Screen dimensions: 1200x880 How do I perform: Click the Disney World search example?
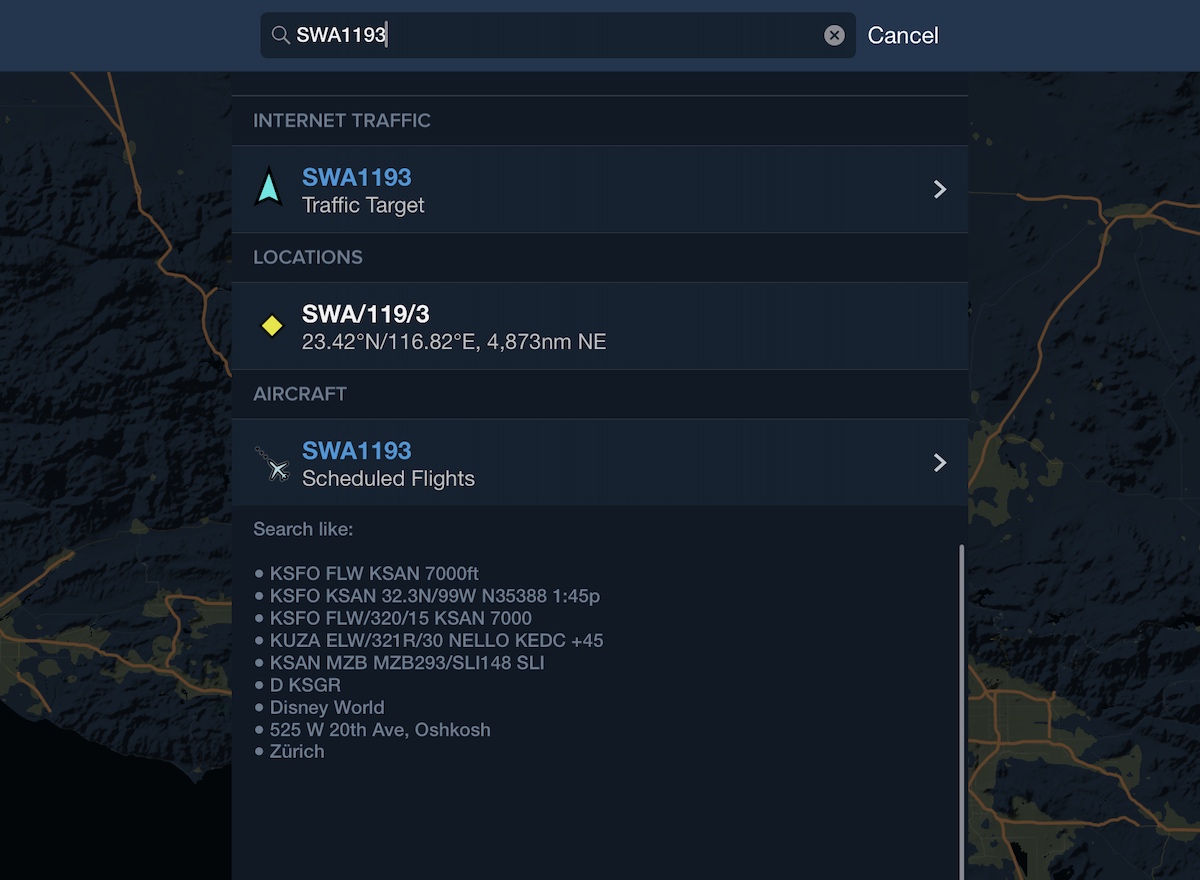[326, 707]
